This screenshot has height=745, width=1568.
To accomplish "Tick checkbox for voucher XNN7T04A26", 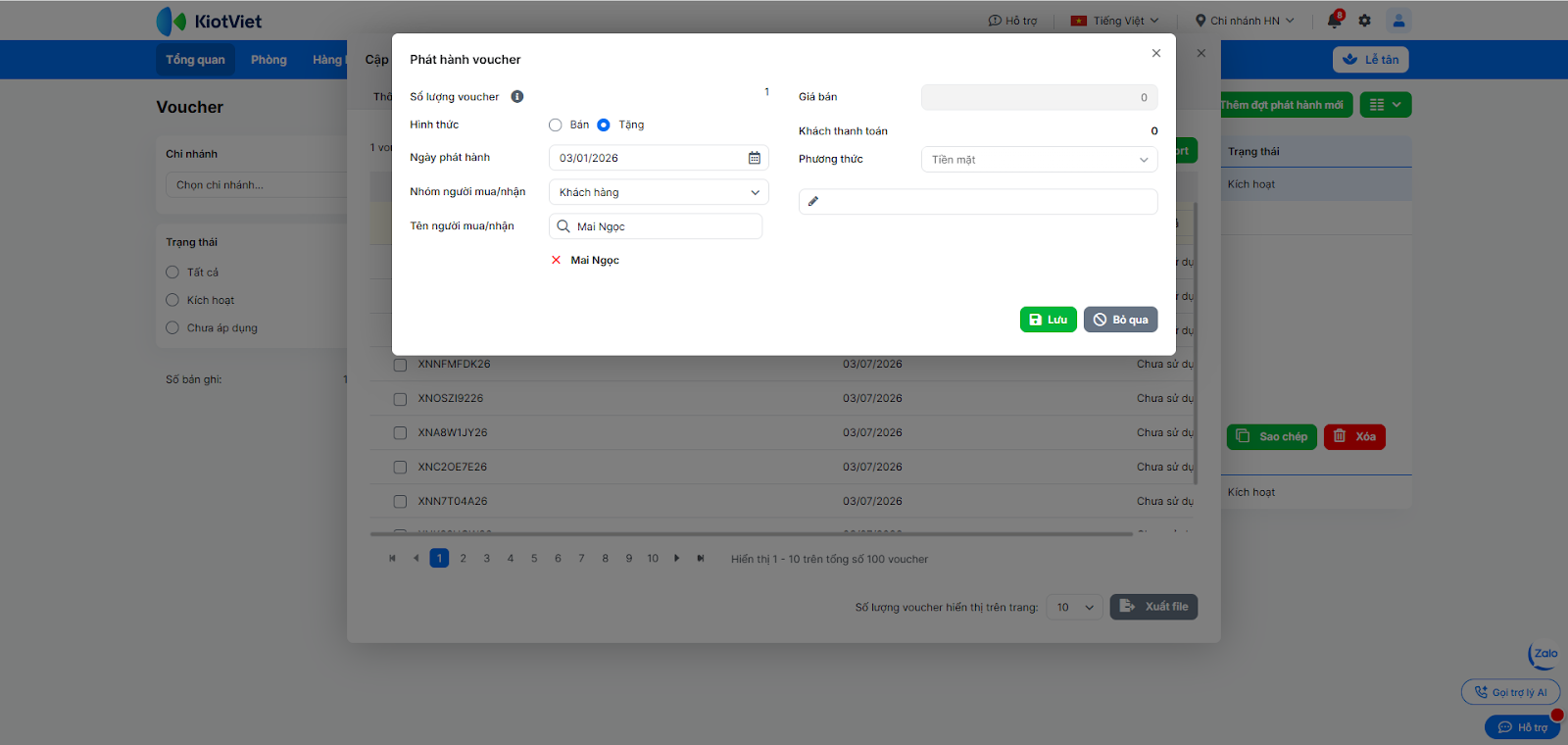I will pos(400,502).
